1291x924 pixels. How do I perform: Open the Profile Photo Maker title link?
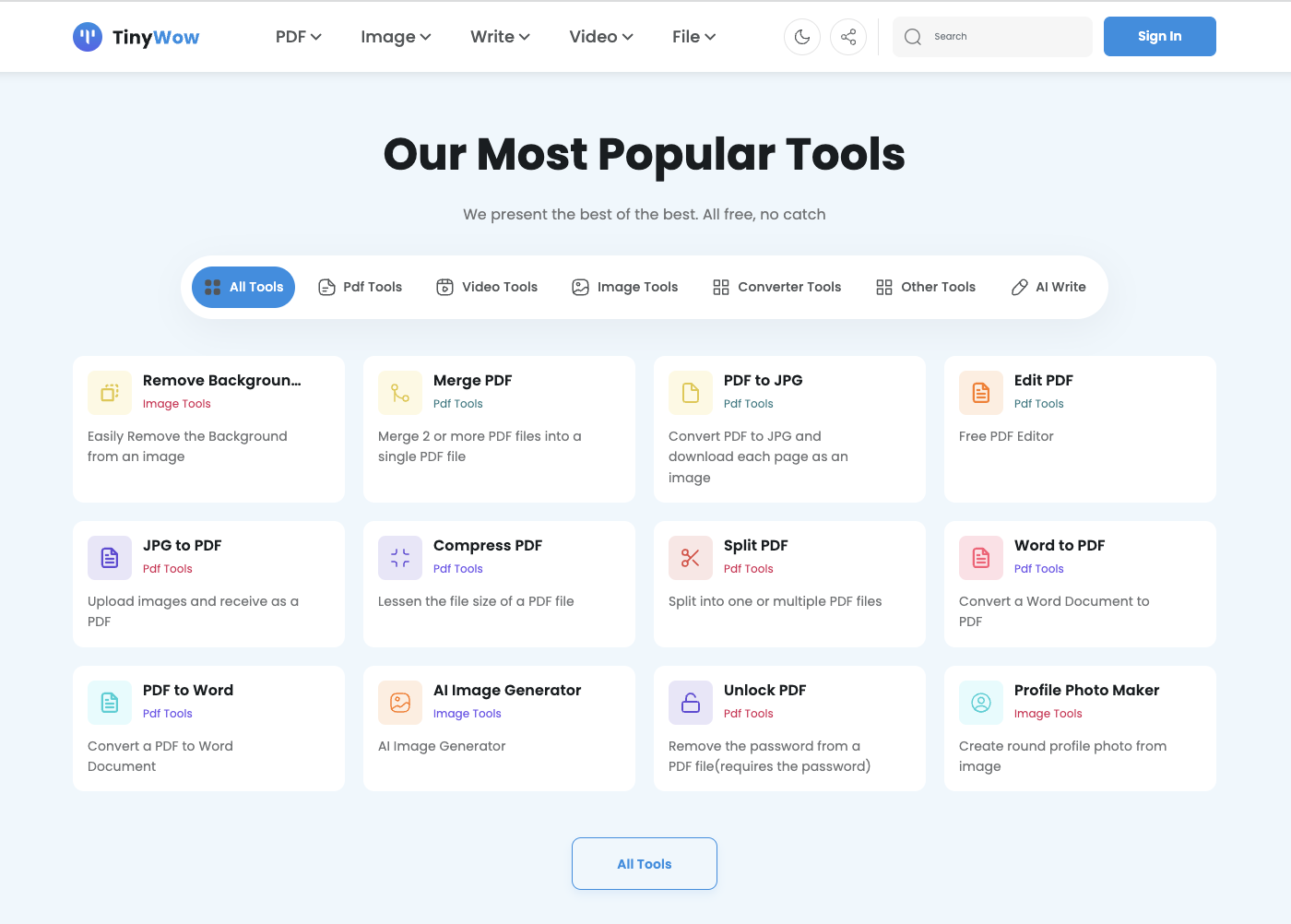(1087, 690)
